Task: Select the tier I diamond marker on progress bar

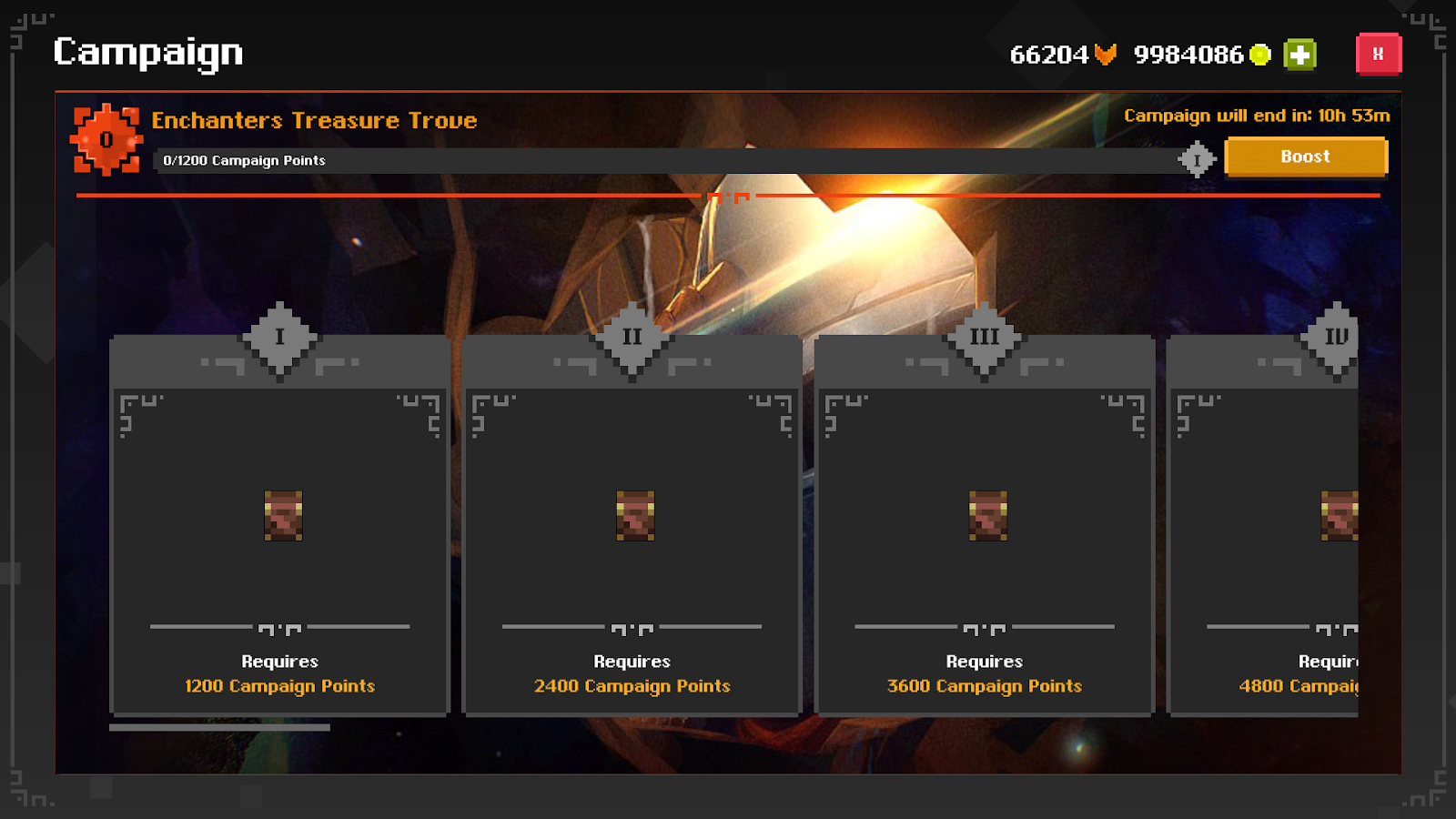Action: pyautogui.click(x=1197, y=160)
